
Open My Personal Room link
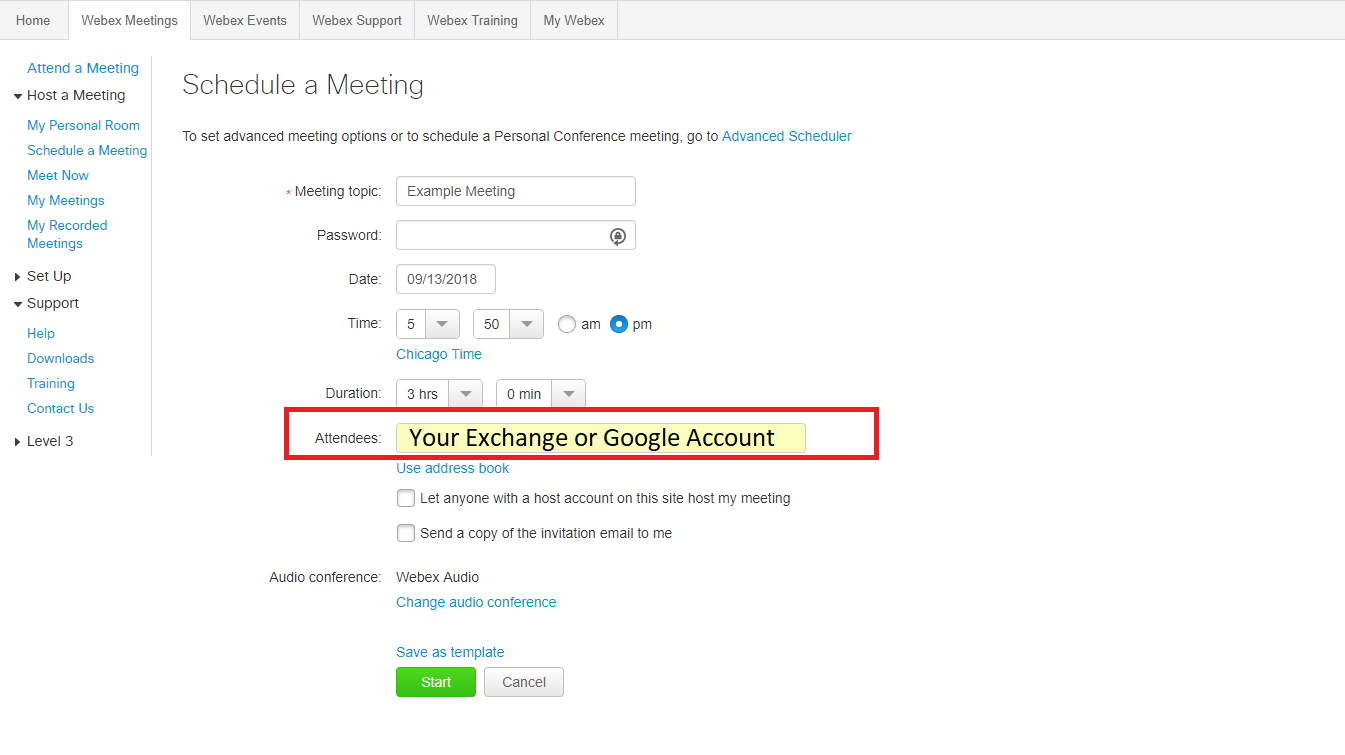pos(83,125)
